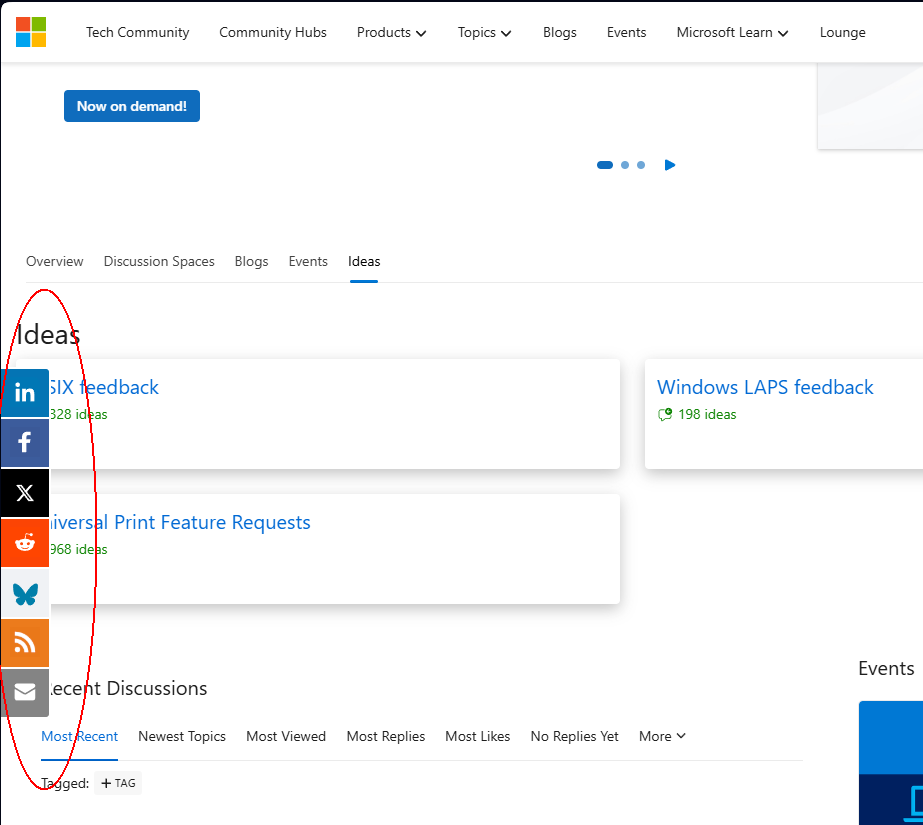Share via Facebook icon

tap(25, 443)
